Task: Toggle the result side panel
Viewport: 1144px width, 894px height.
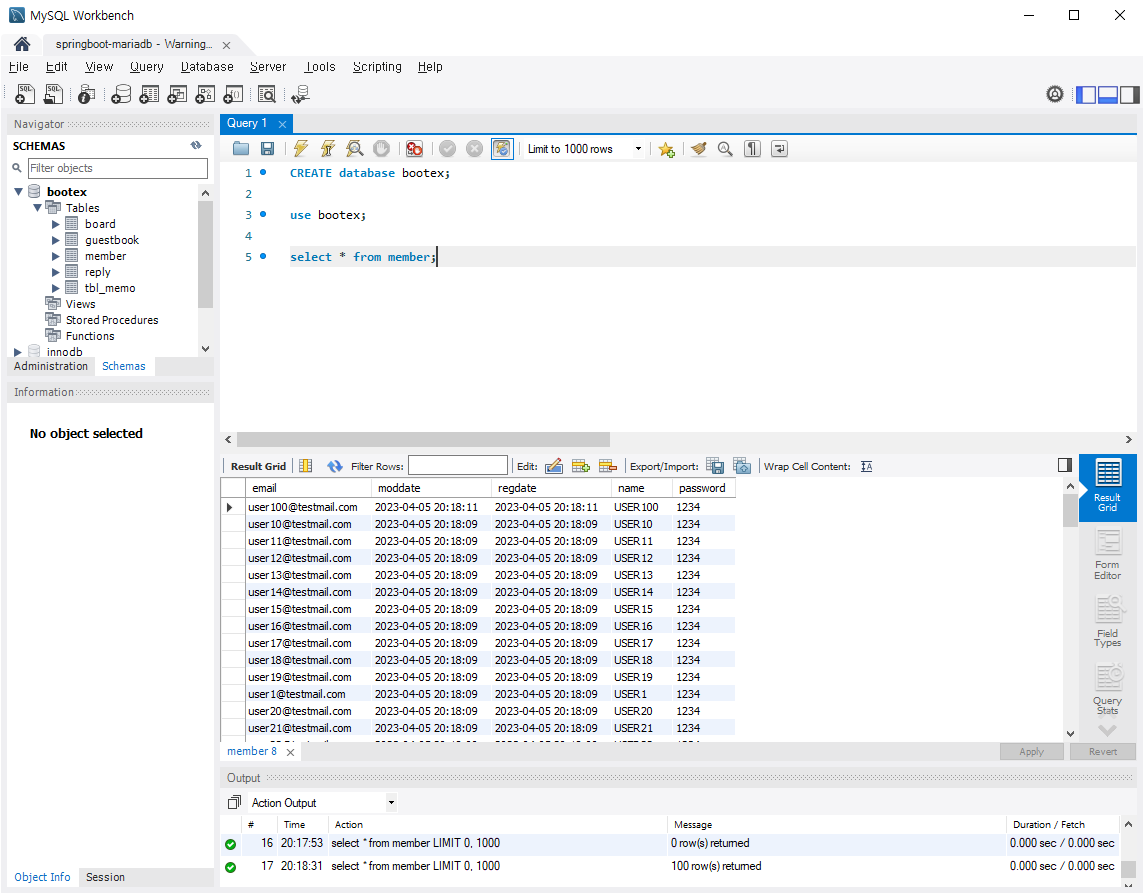Action: 1064,465
